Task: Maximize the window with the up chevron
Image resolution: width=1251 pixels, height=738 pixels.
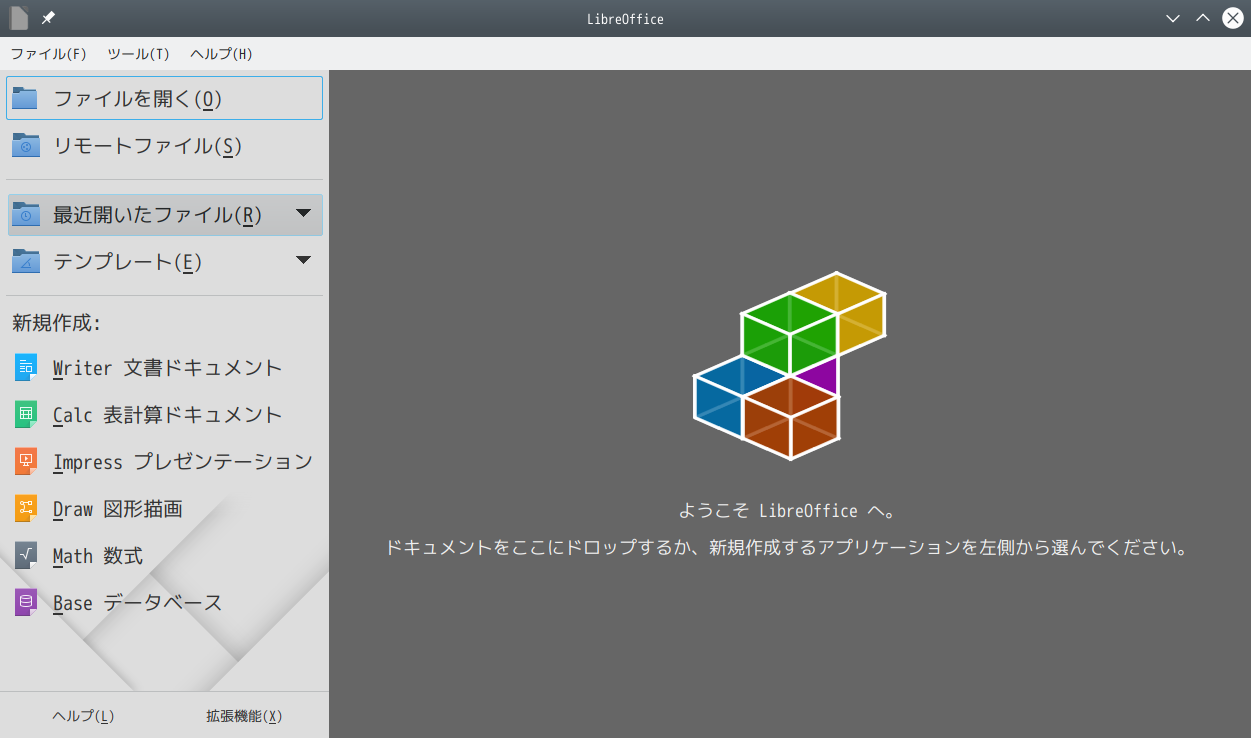Action: pyautogui.click(x=1203, y=18)
